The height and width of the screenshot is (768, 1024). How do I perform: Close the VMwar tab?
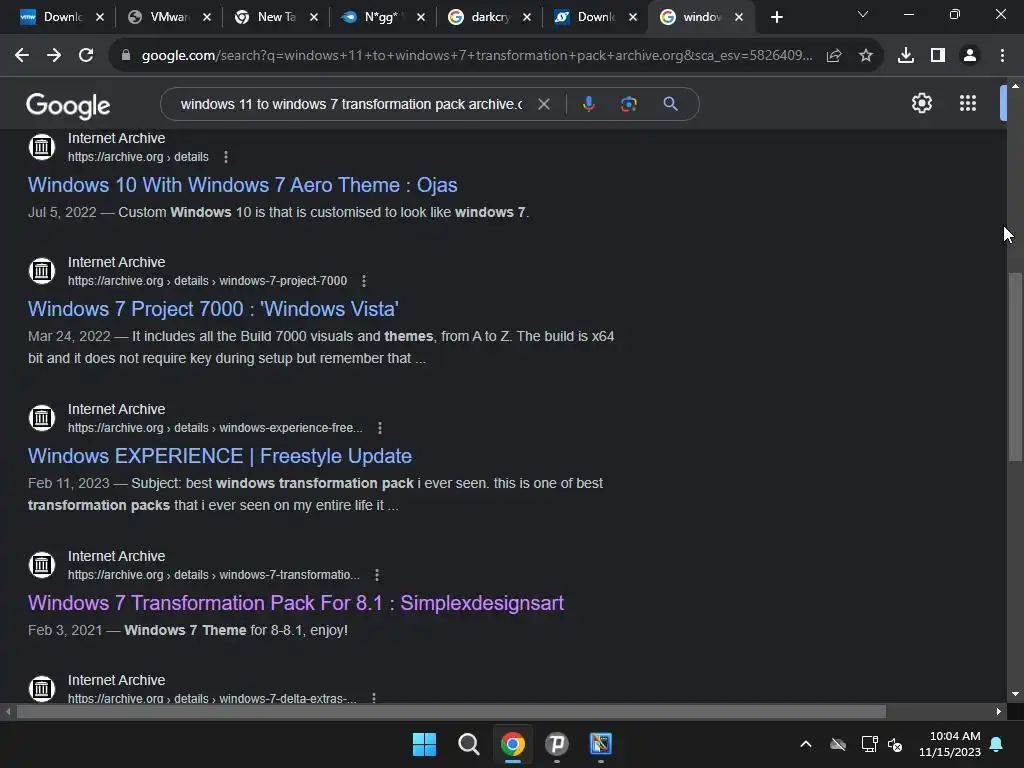tap(207, 18)
